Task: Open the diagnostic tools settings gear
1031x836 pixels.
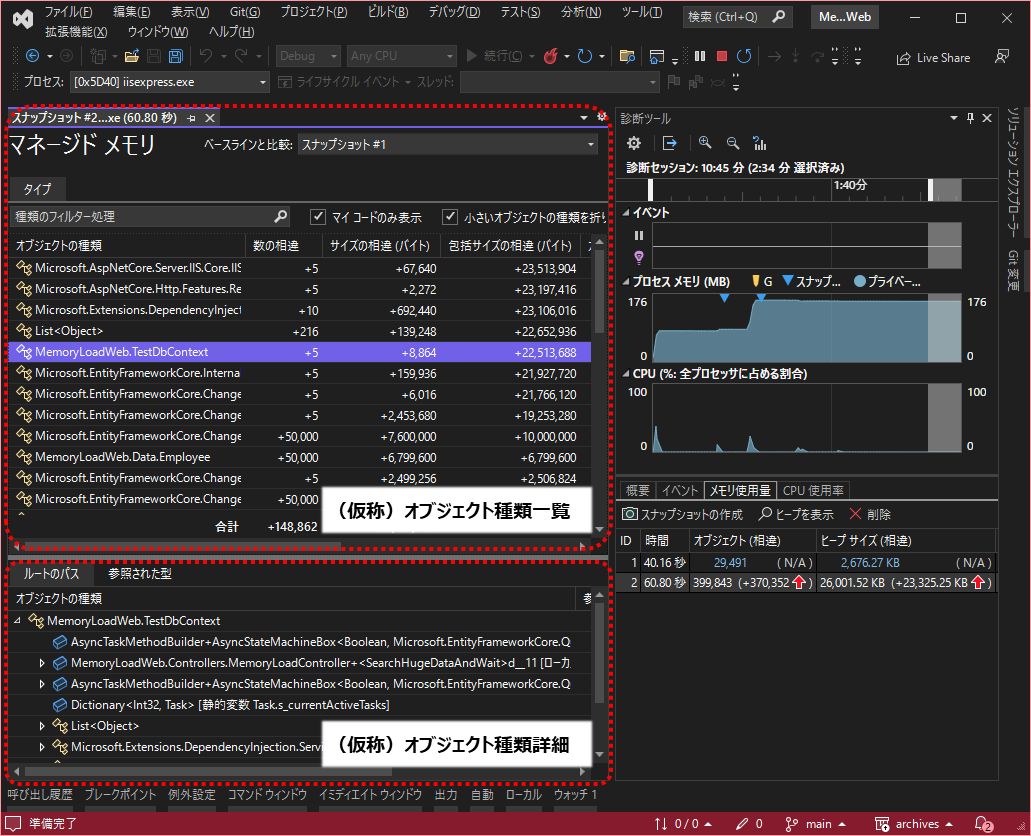Action: (x=634, y=143)
